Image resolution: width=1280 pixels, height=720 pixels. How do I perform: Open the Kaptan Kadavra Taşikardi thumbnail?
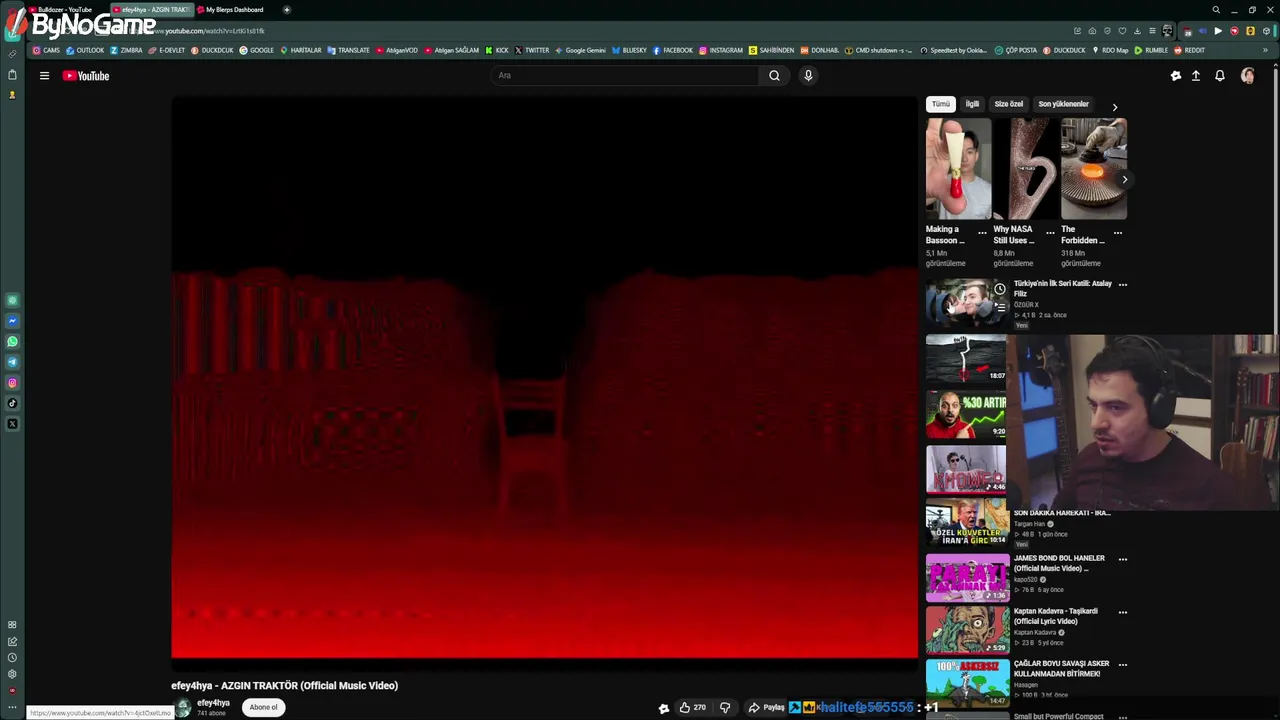point(967,630)
